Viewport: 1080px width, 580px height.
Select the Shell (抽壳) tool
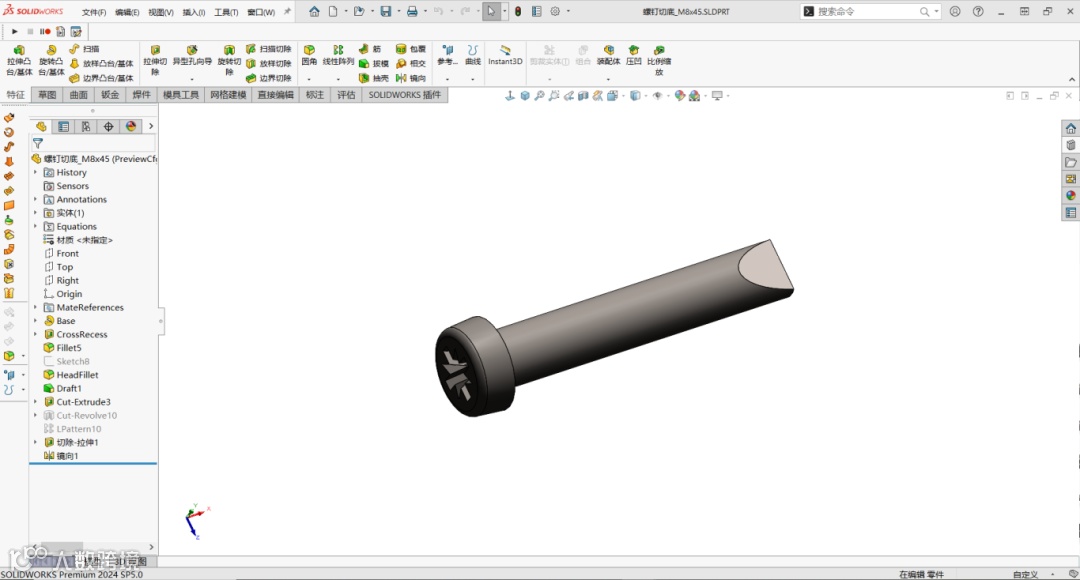click(373, 78)
